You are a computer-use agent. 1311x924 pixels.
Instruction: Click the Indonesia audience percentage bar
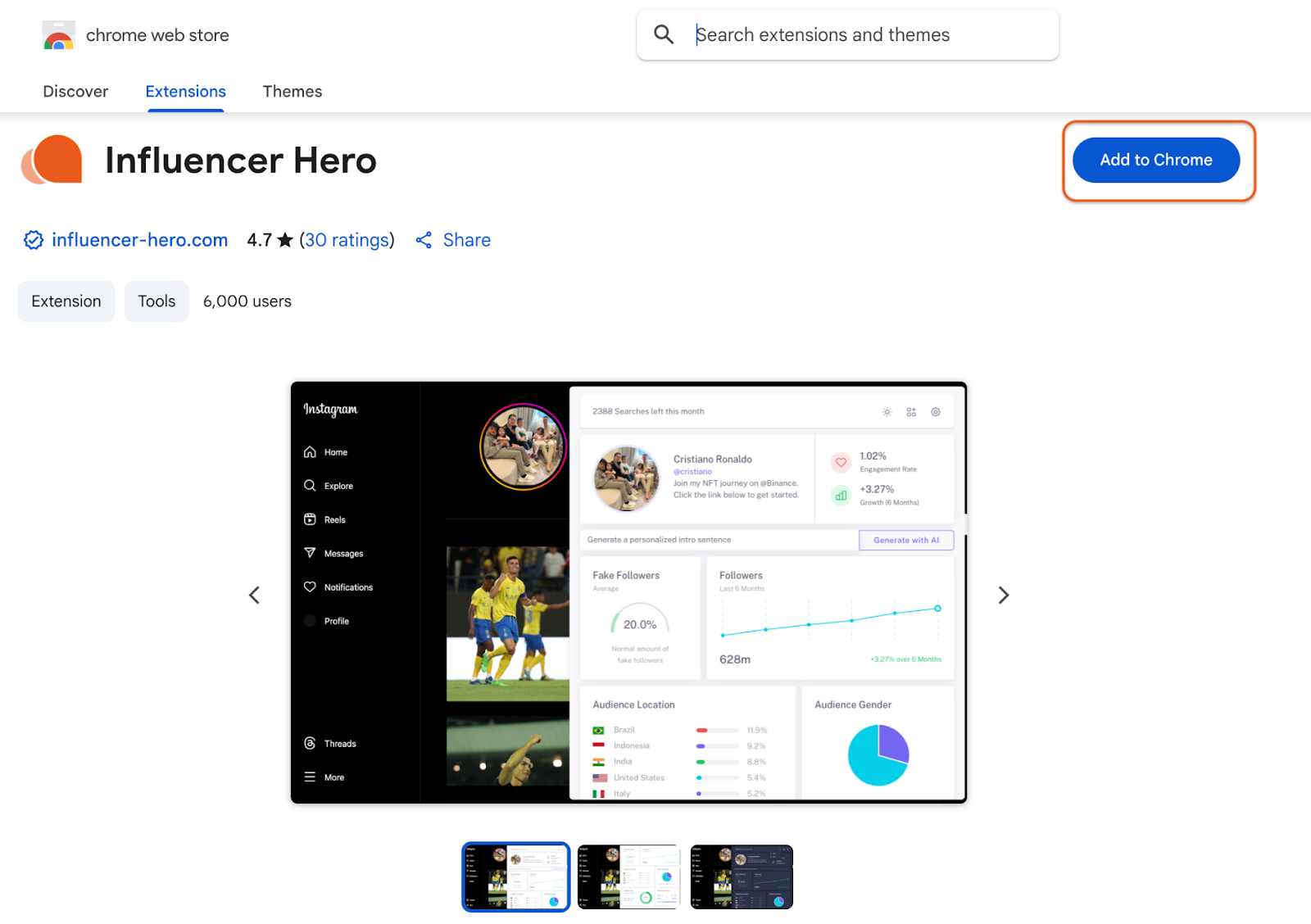click(x=717, y=746)
